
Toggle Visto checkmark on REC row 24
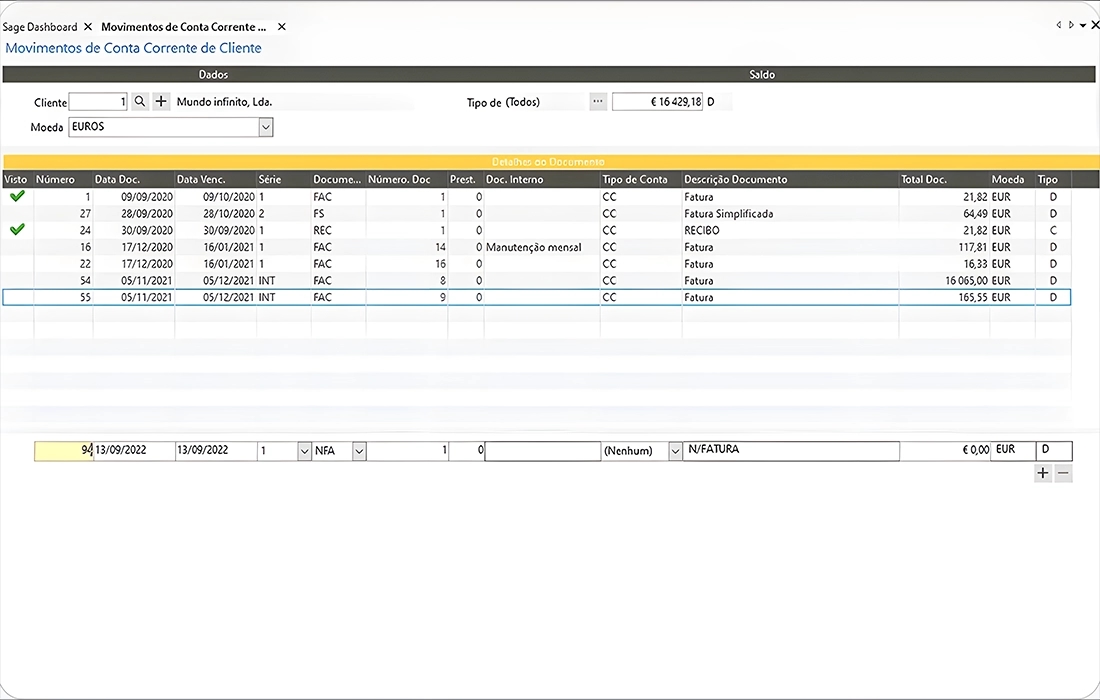[x=18, y=229]
